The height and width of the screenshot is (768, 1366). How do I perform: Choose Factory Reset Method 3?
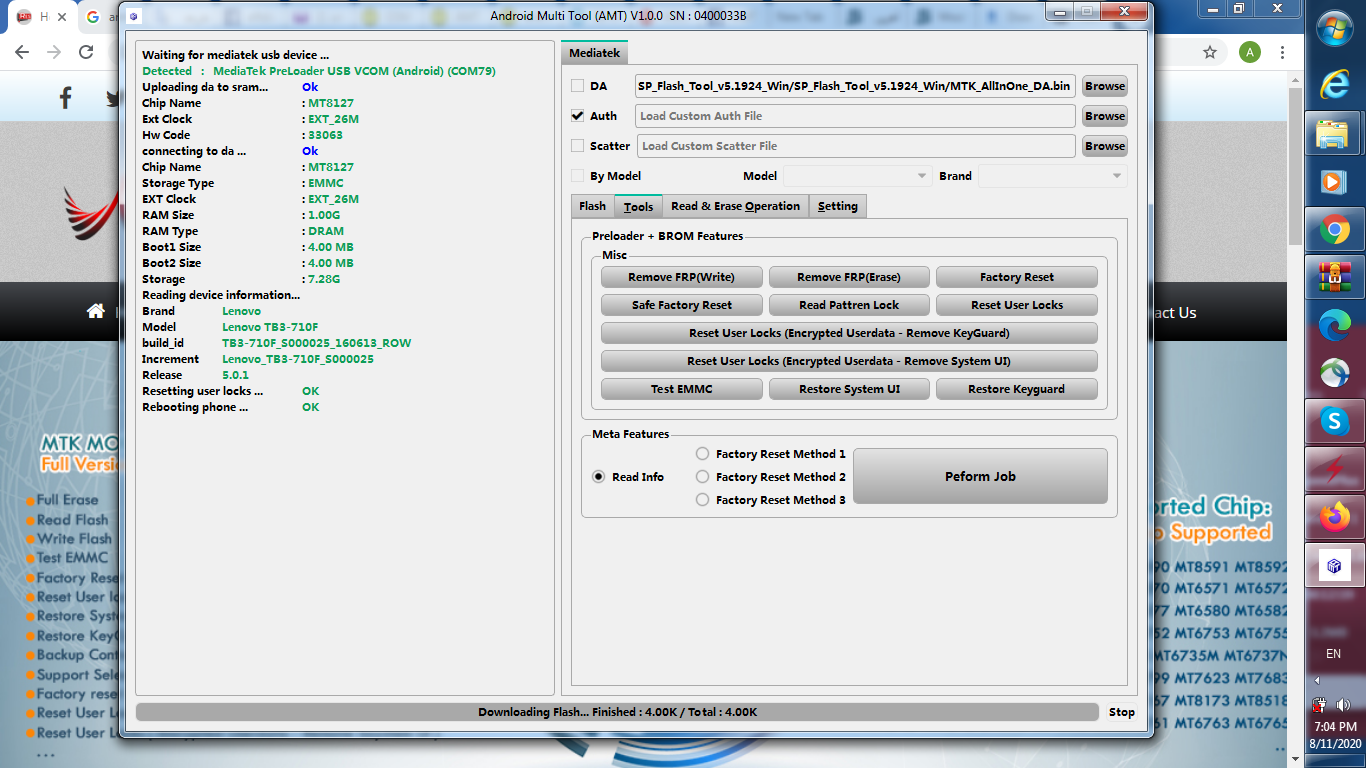pos(703,500)
